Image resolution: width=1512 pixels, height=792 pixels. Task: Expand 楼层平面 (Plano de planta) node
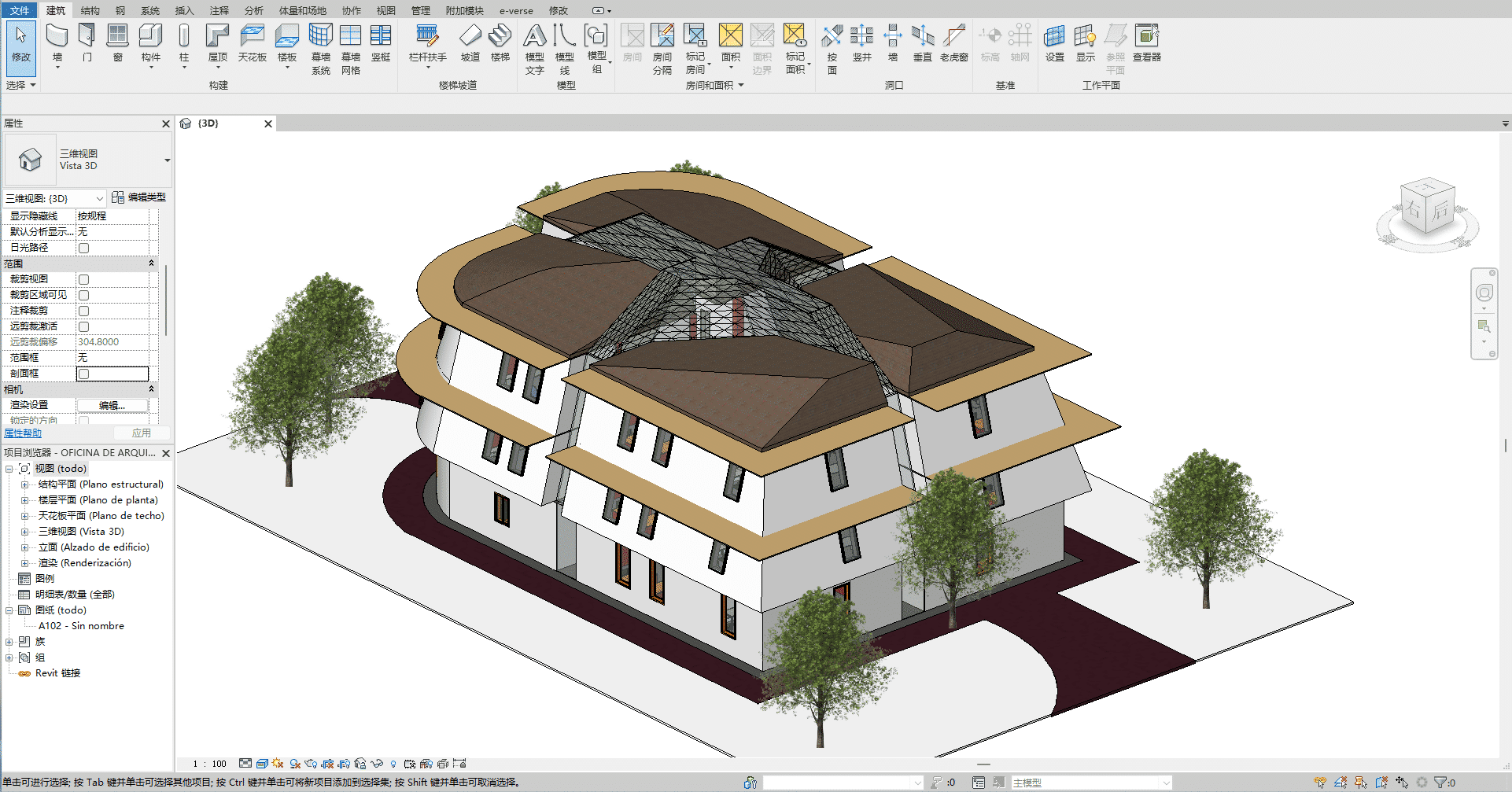[x=24, y=500]
